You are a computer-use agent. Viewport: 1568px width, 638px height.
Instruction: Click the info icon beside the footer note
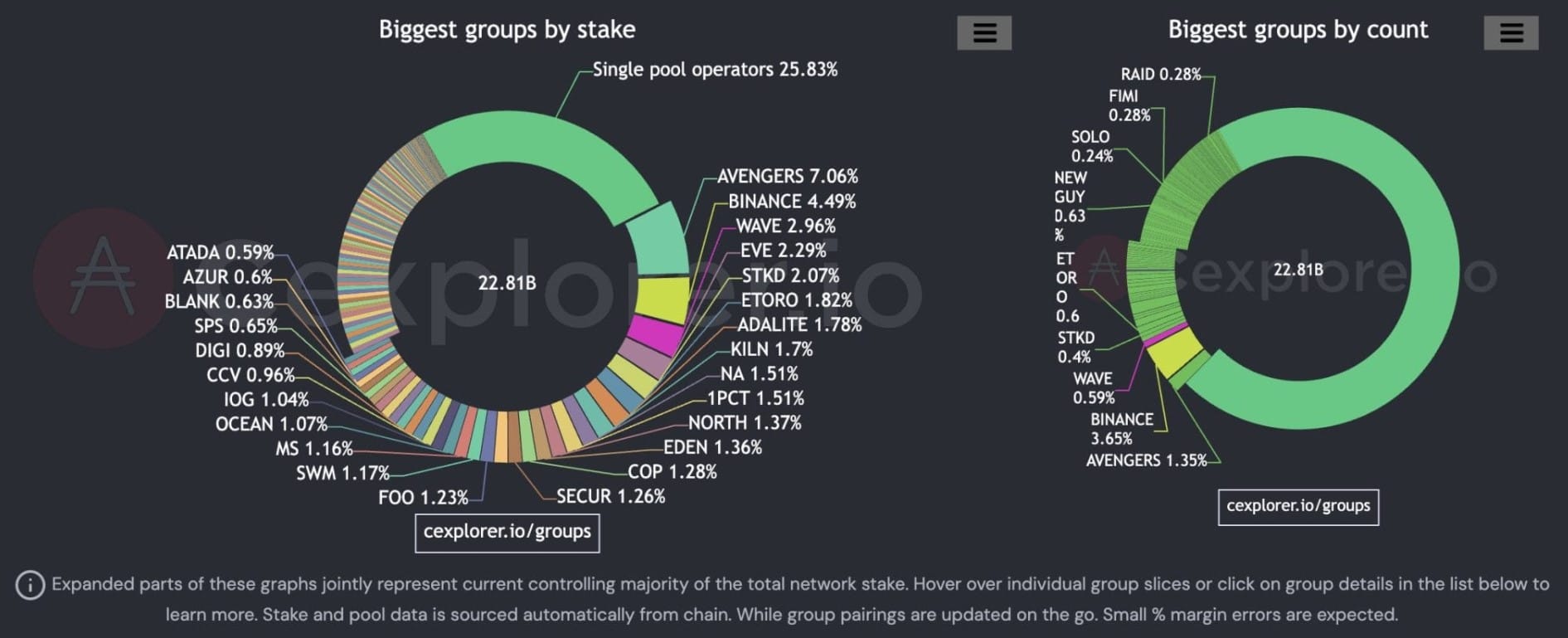tap(31, 584)
